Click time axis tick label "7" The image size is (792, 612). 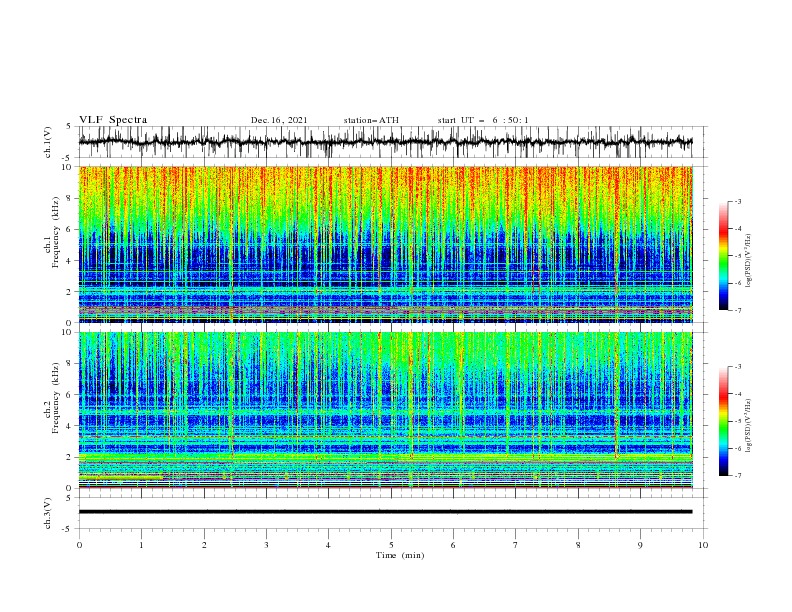516,545
